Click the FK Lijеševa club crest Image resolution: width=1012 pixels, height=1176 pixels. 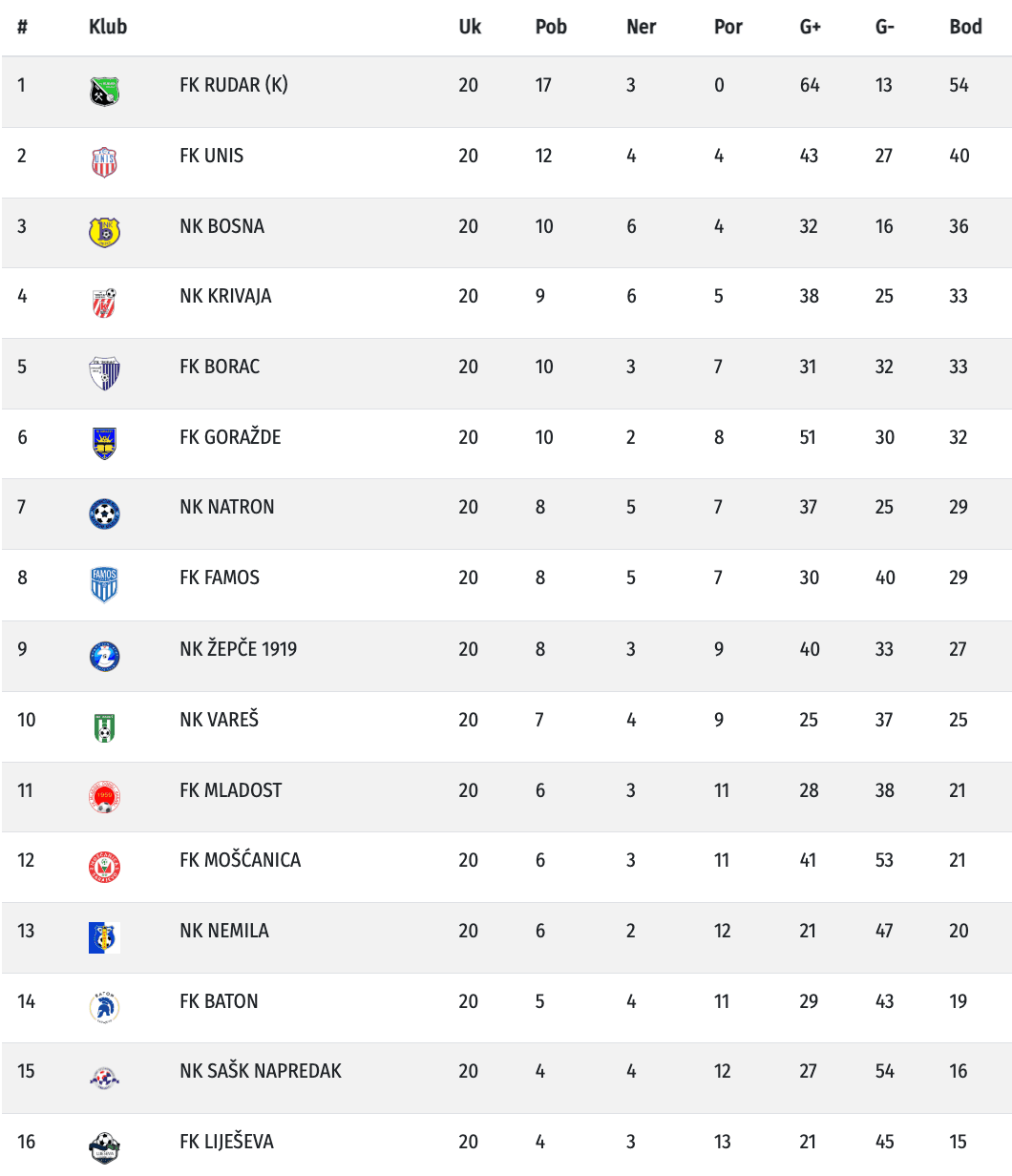(104, 1147)
